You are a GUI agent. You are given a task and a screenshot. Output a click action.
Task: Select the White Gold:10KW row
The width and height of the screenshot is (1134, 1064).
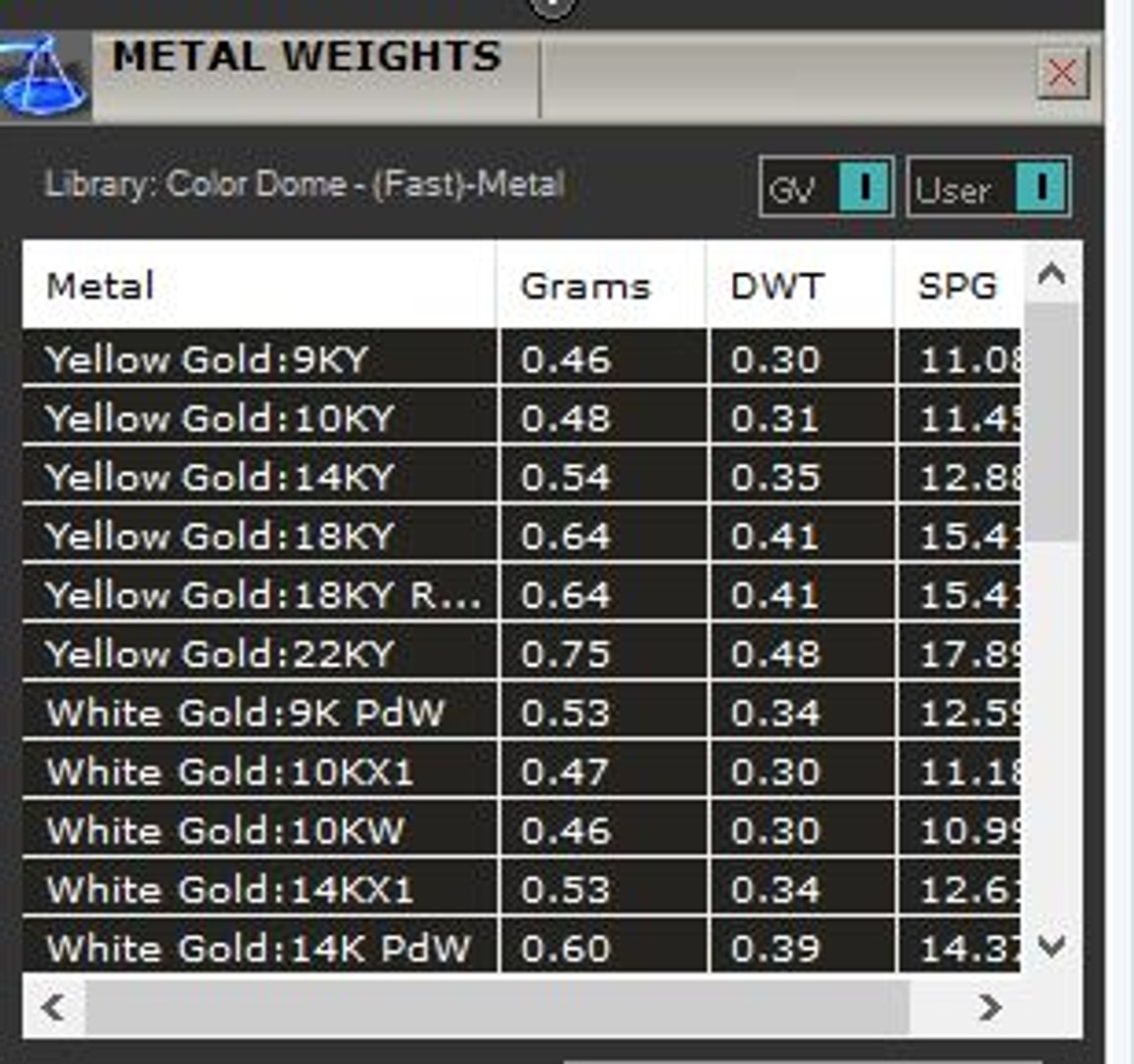point(521,829)
